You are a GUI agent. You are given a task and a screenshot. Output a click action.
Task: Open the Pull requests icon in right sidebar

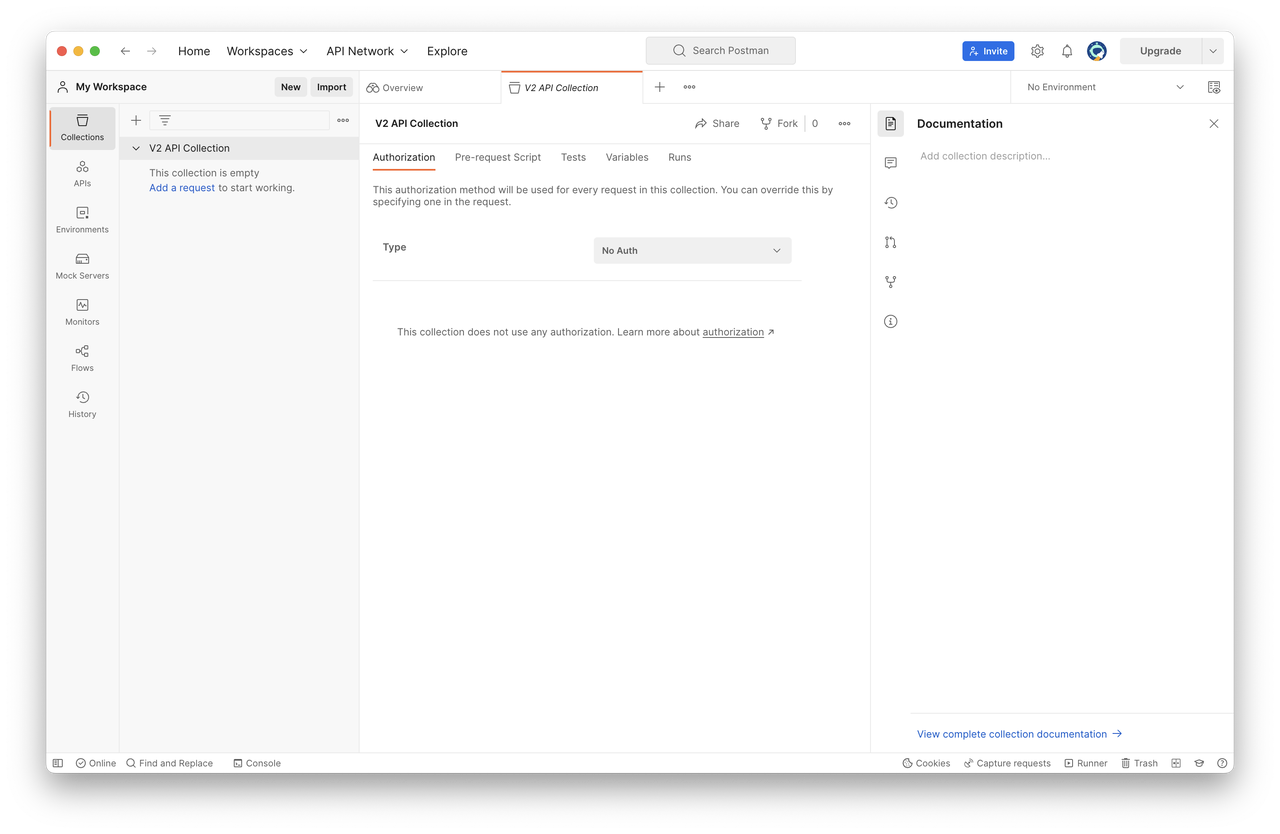[x=890, y=242]
